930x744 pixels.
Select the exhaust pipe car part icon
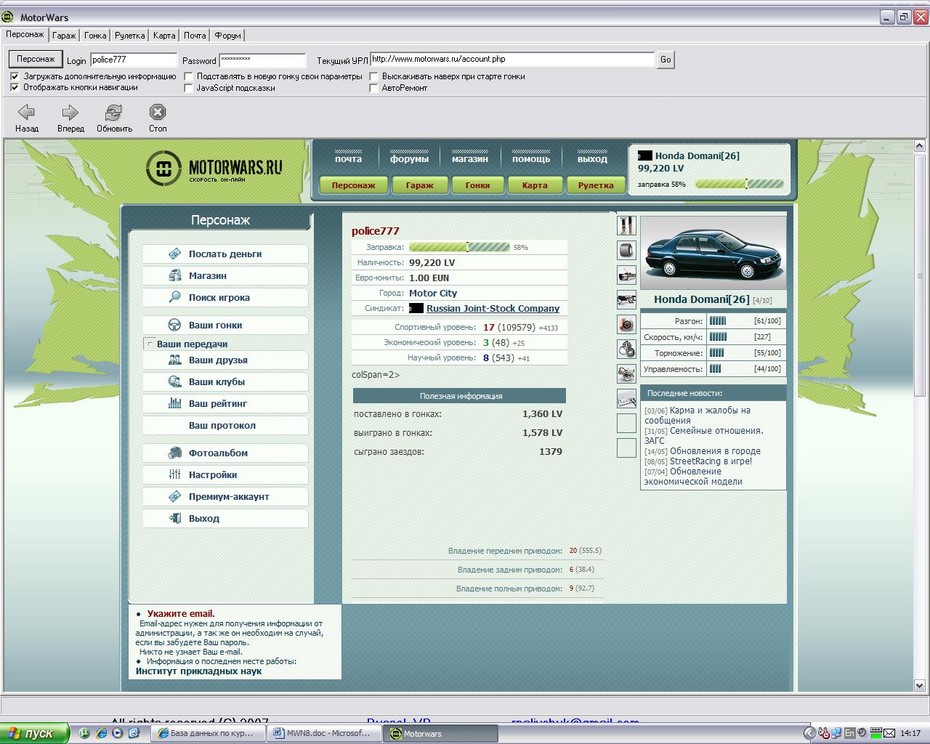(626, 275)
